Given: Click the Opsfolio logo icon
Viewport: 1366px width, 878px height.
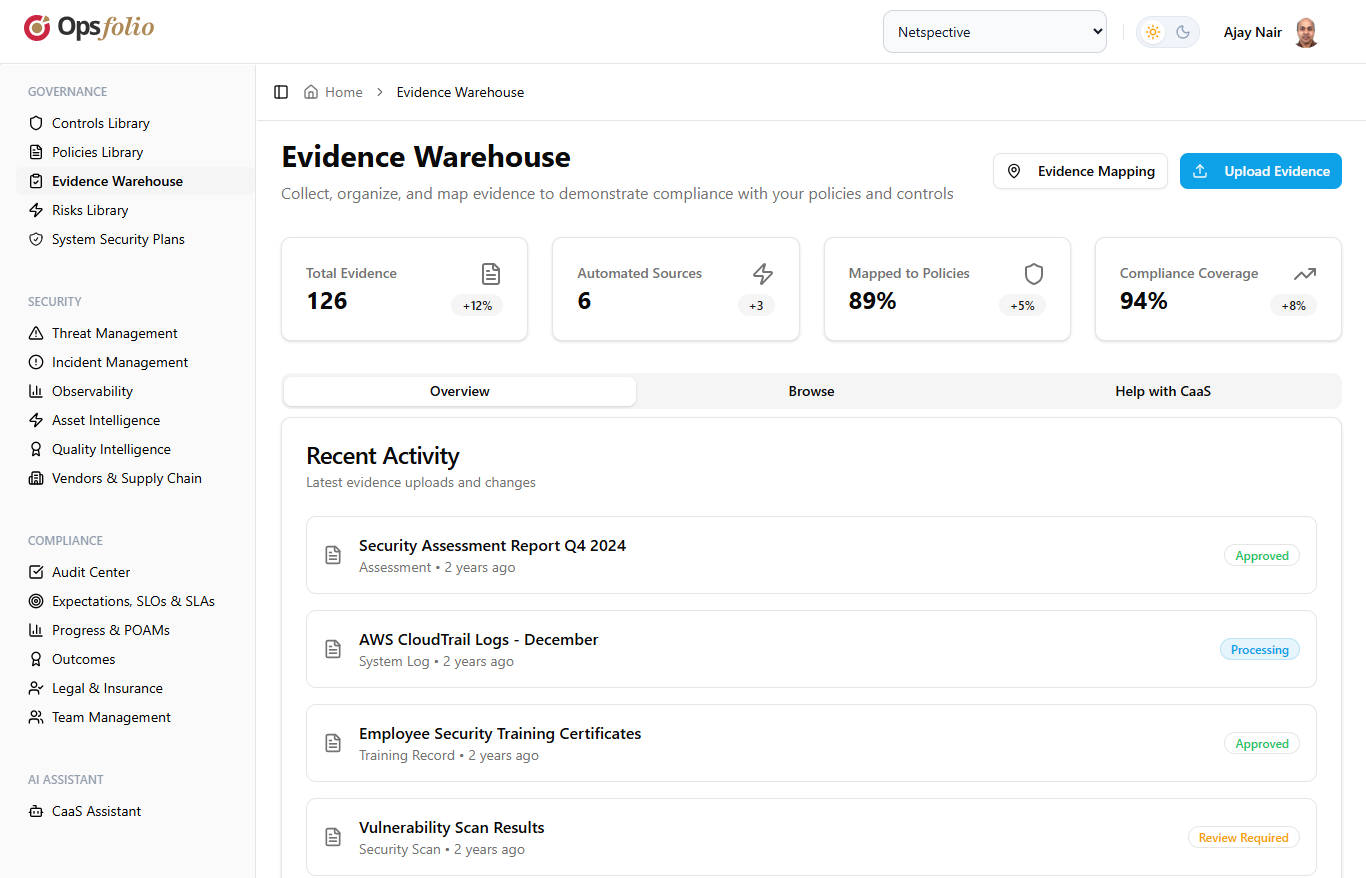Looking at the screenshot, I should [x=36, y=29].
